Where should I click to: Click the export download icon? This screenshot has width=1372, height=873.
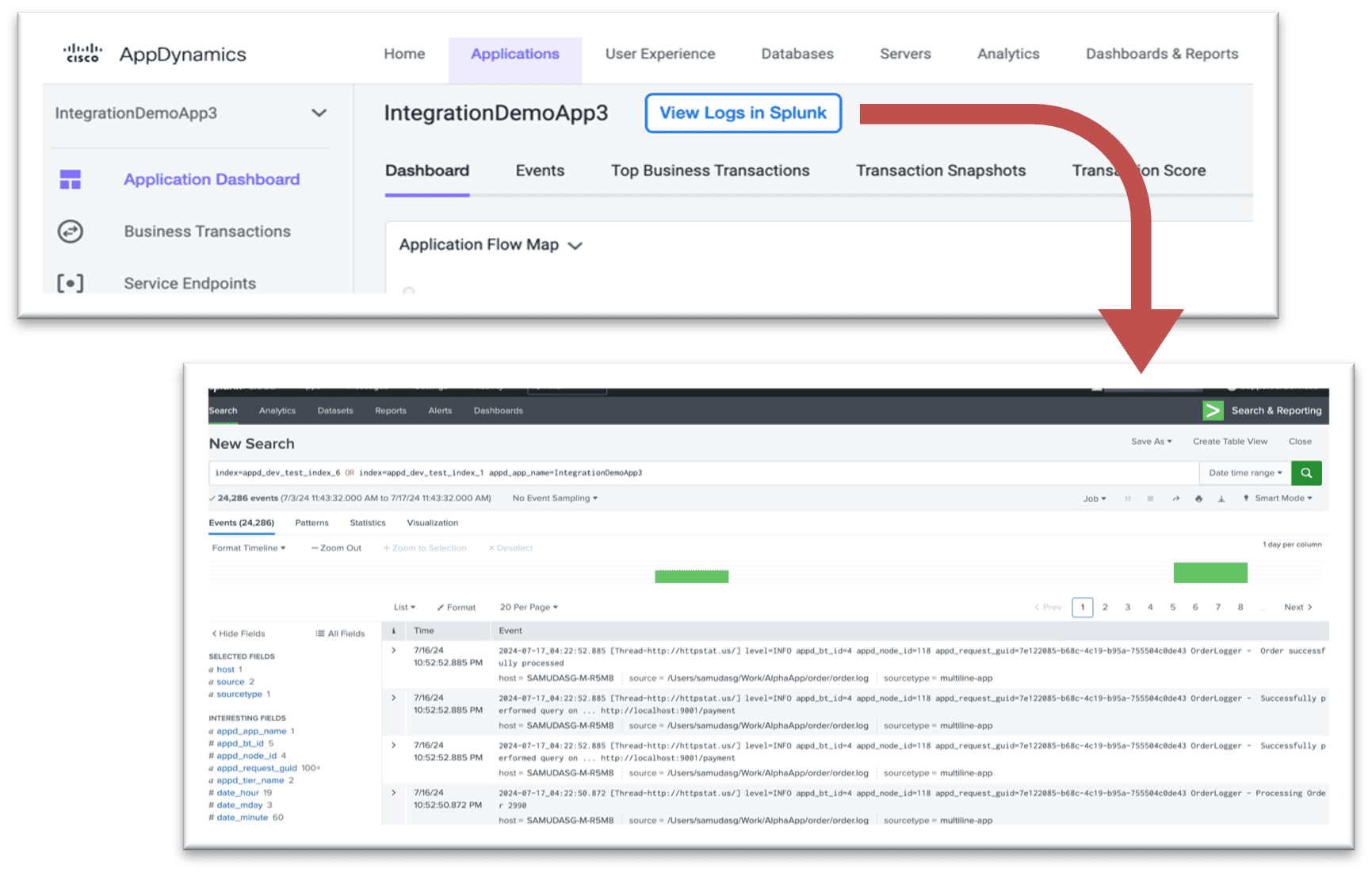1221,499
